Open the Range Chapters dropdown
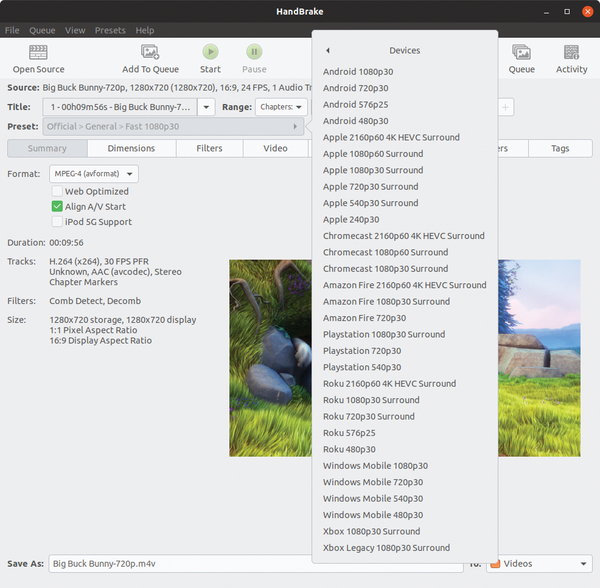 click(281, 107)
